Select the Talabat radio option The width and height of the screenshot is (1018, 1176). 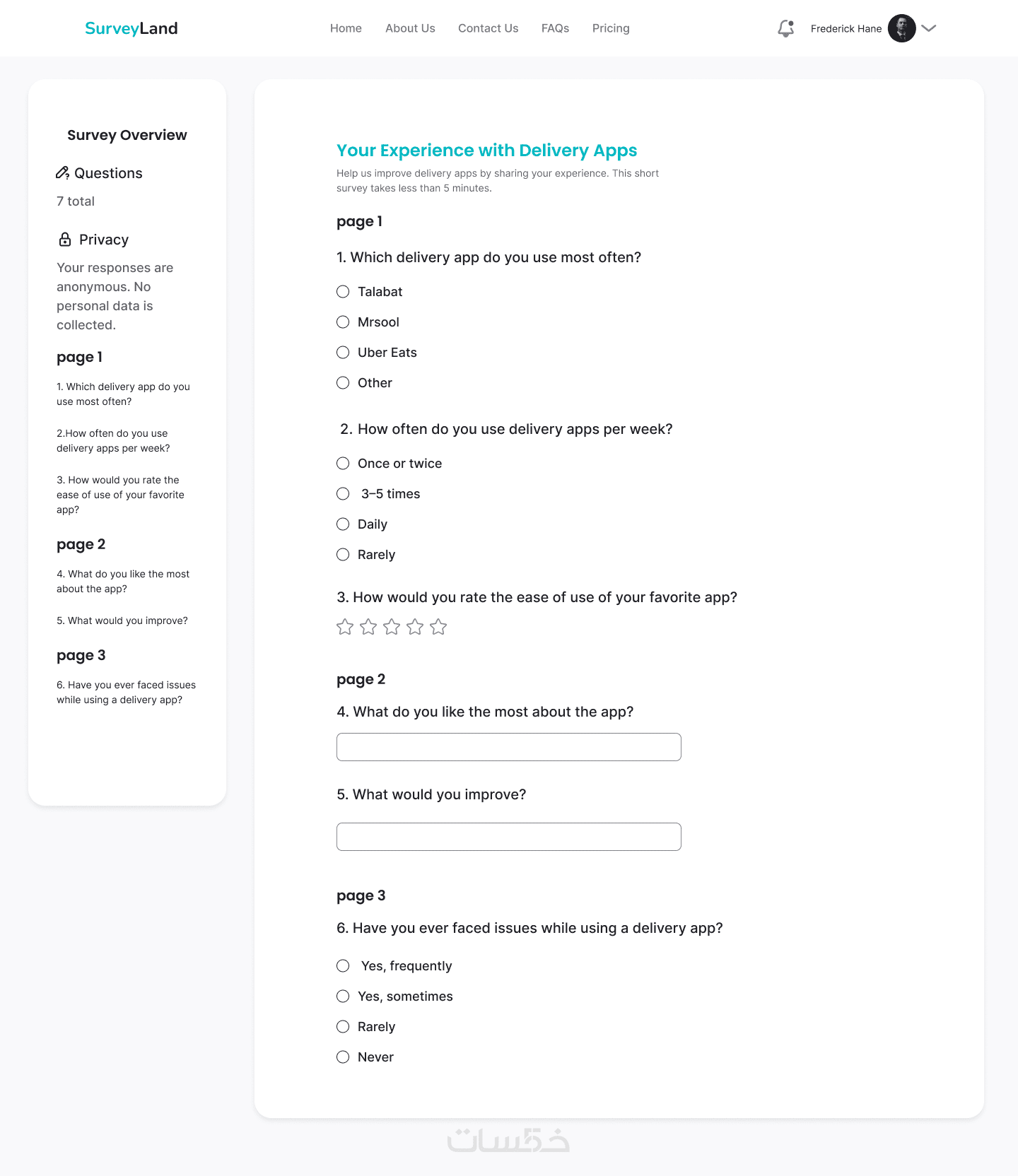[x=343, y=292]
